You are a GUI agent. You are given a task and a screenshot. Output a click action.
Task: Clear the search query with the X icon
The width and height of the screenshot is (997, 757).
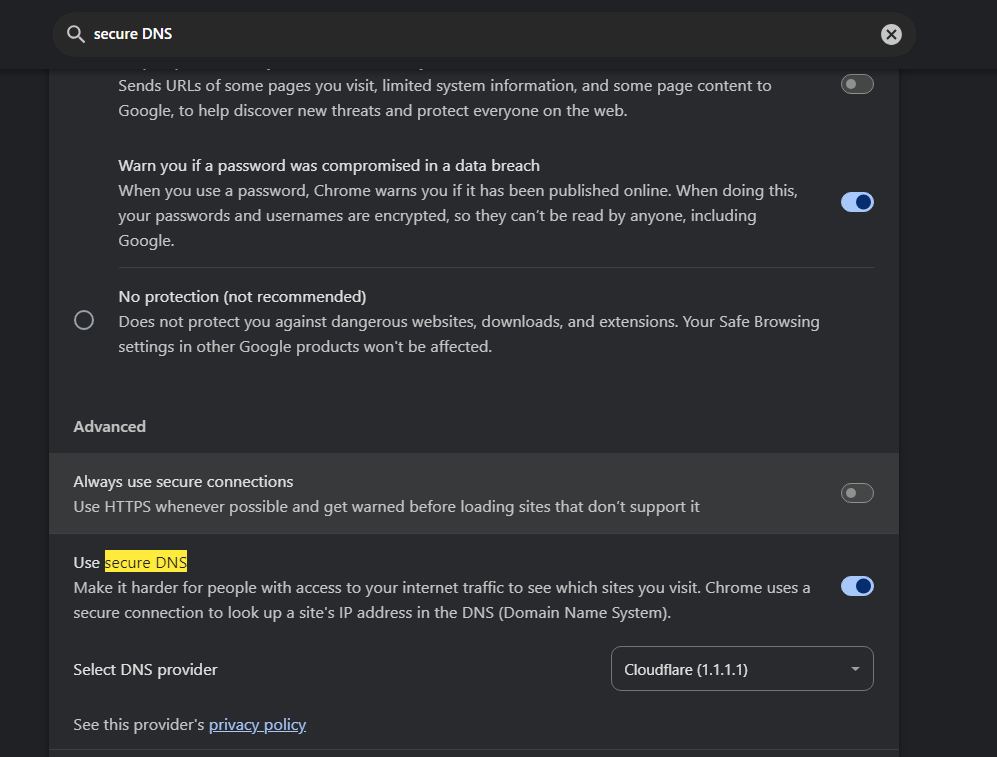pos(891,33)
